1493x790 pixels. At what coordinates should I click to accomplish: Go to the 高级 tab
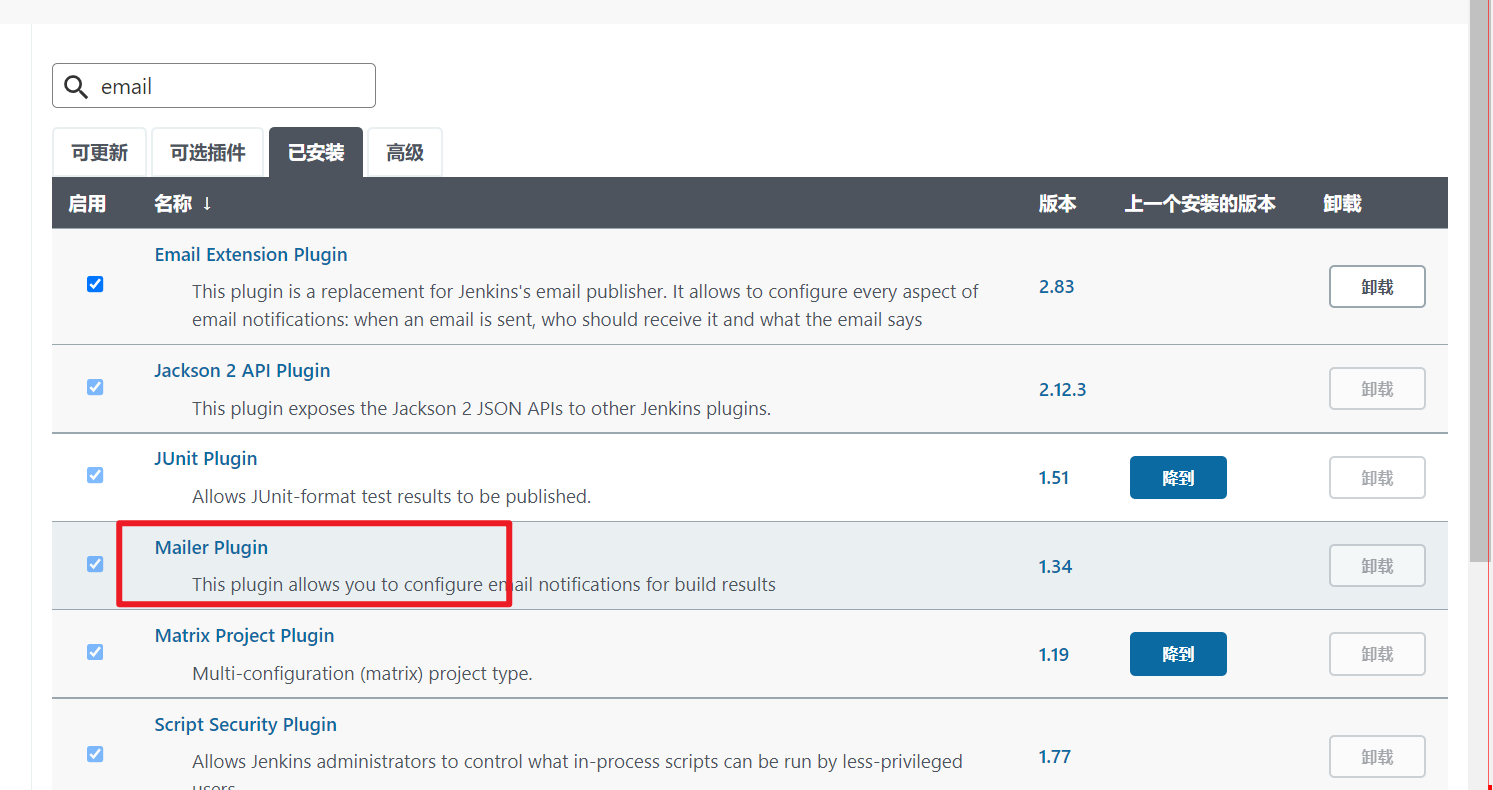coord(405,153)
